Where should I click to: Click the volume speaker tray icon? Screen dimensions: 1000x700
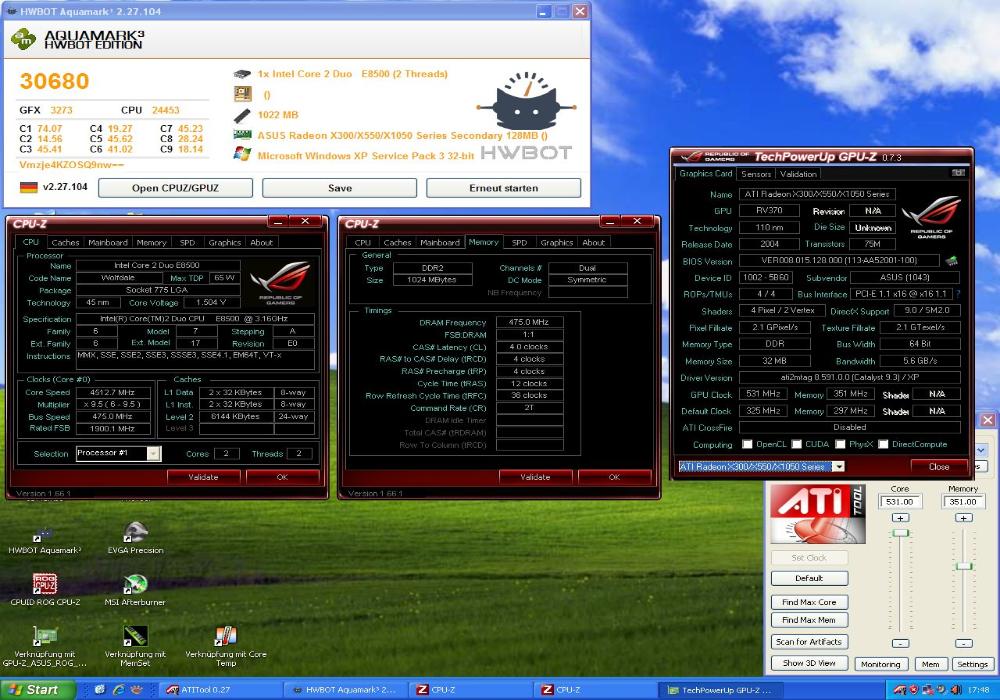tap(957, 690)
